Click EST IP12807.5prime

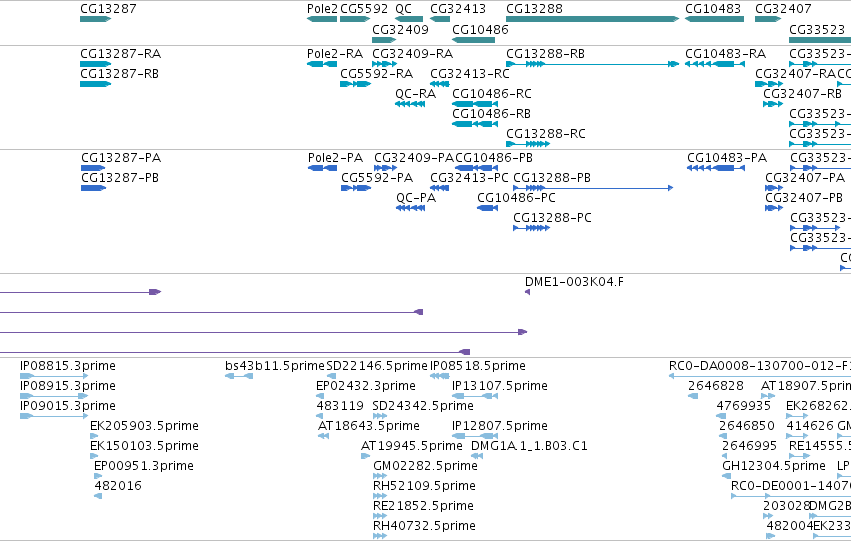coord(475,436)
